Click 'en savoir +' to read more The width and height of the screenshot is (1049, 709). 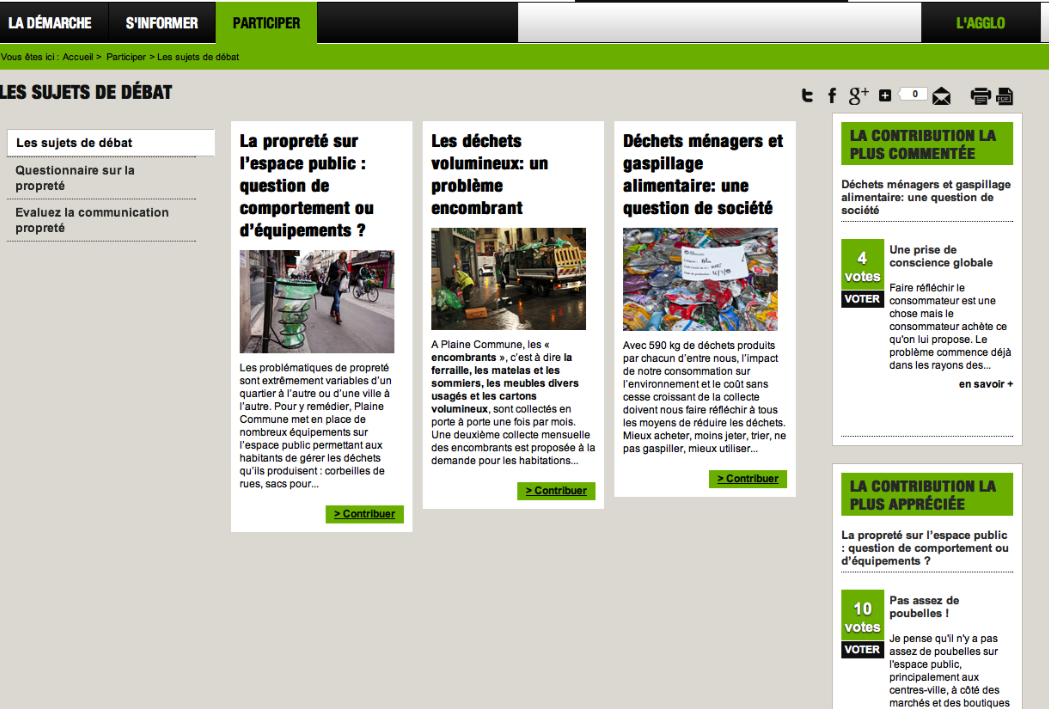point(985,384)
